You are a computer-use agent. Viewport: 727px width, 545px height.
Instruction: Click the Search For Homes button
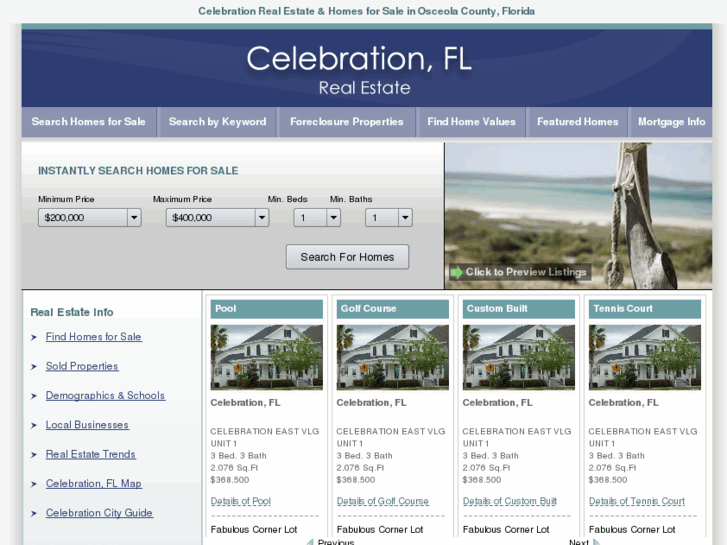point(347,257)
